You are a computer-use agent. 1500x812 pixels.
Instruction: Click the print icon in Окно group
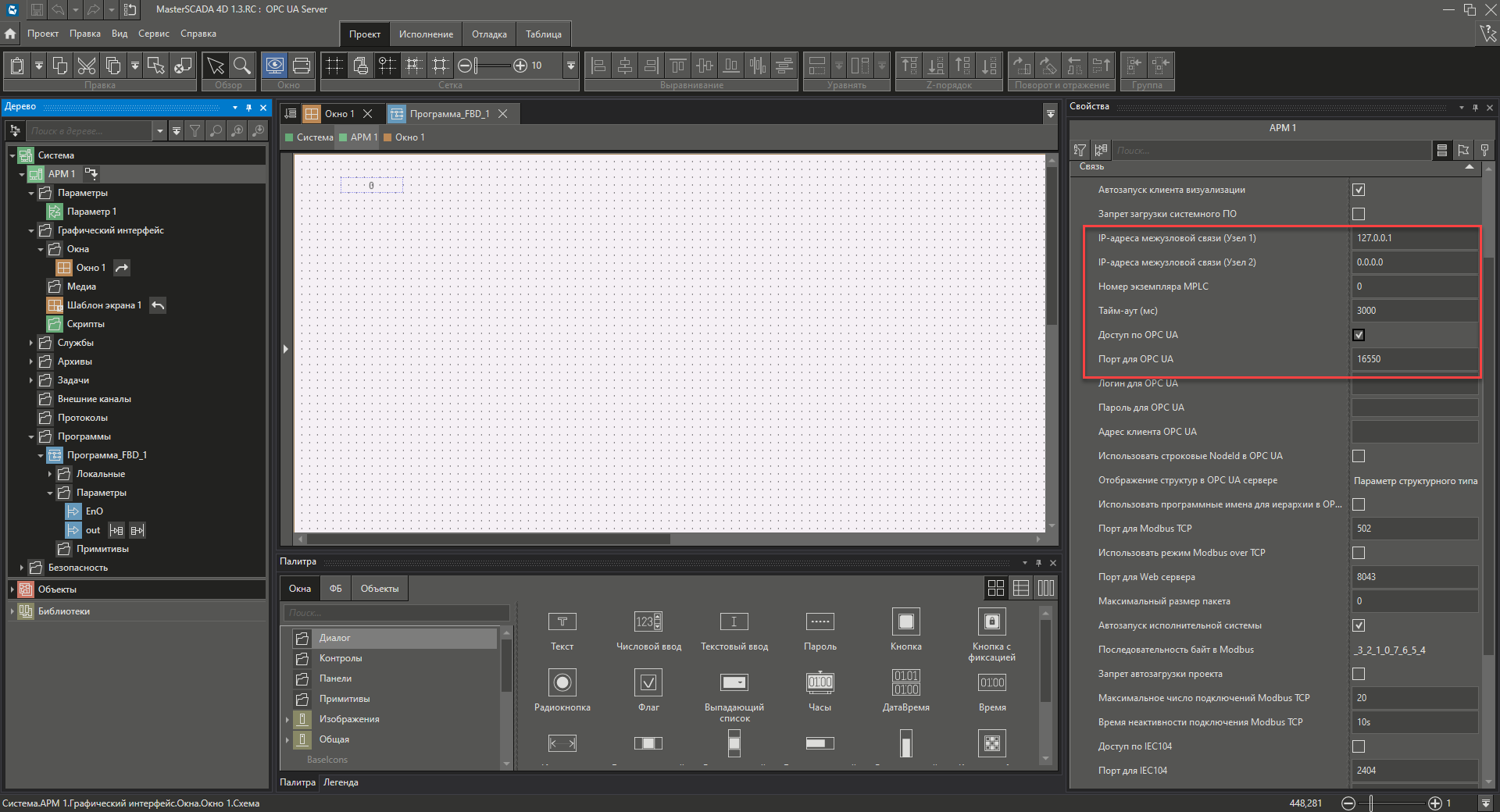click(302, 66)
